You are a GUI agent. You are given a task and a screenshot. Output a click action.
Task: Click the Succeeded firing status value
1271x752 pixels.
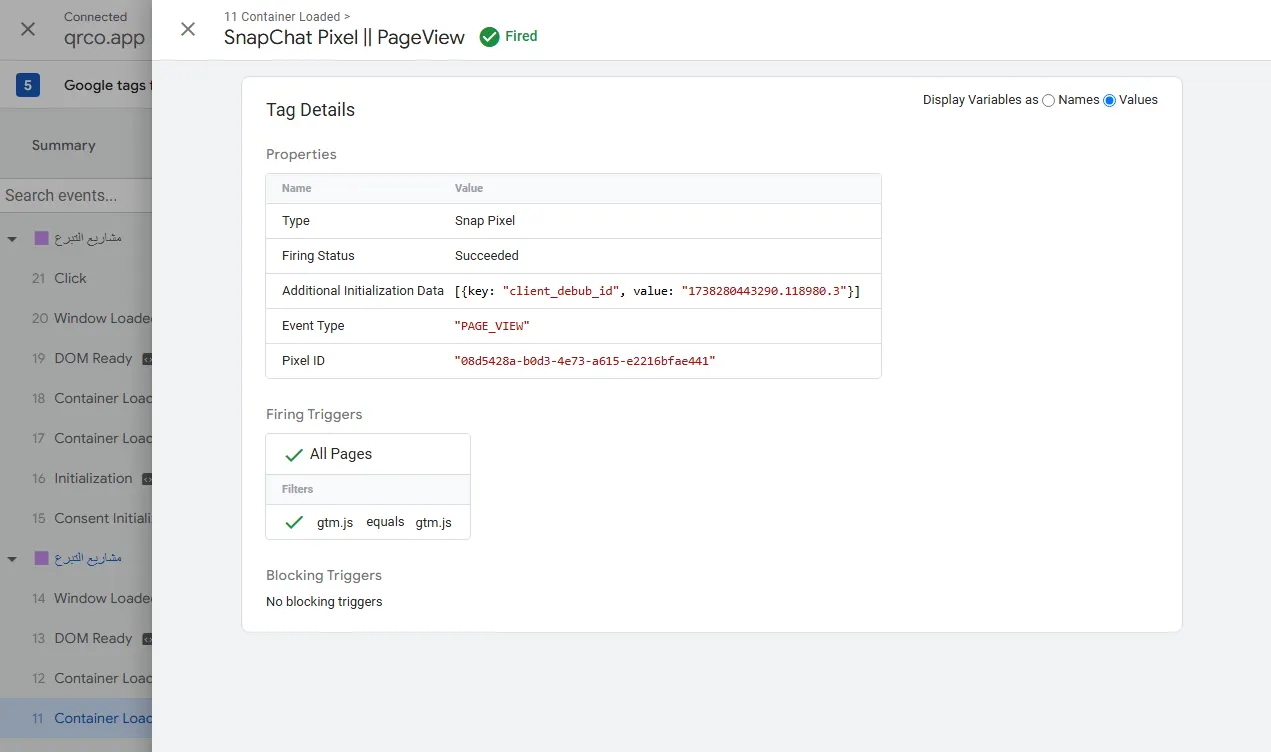point(487,256)
